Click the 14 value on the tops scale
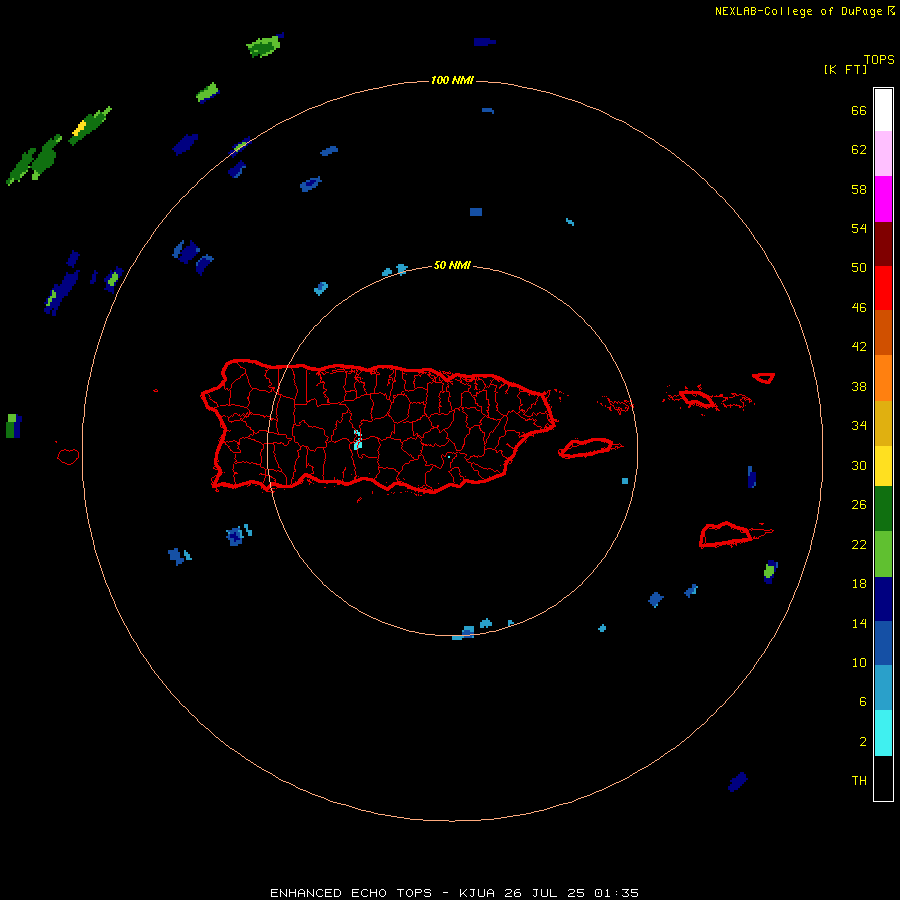 pos(859,623)
